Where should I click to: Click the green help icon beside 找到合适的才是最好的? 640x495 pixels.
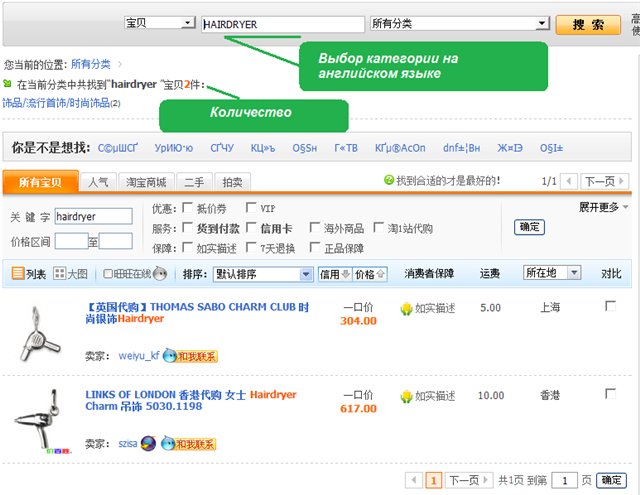[x=389, y=180]
